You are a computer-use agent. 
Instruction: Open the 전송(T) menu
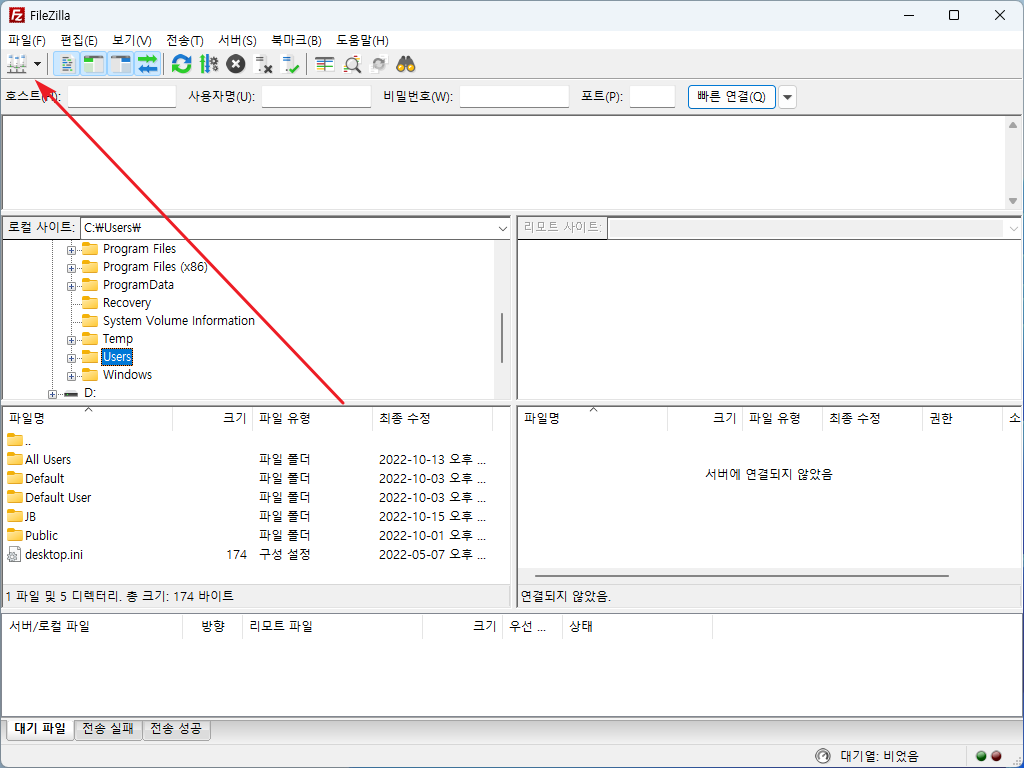point(185,40)
